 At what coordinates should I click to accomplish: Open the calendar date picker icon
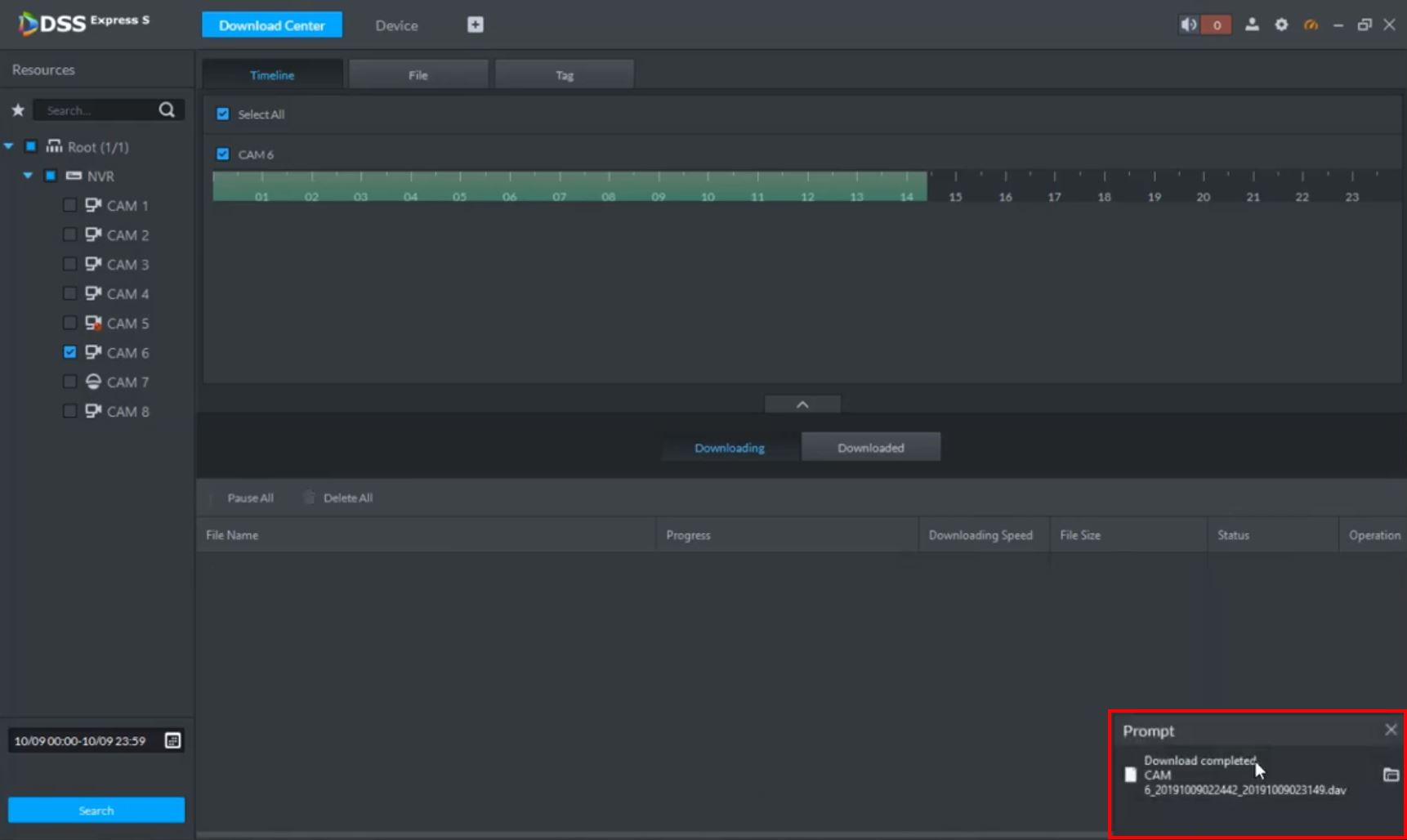point(172,740)
